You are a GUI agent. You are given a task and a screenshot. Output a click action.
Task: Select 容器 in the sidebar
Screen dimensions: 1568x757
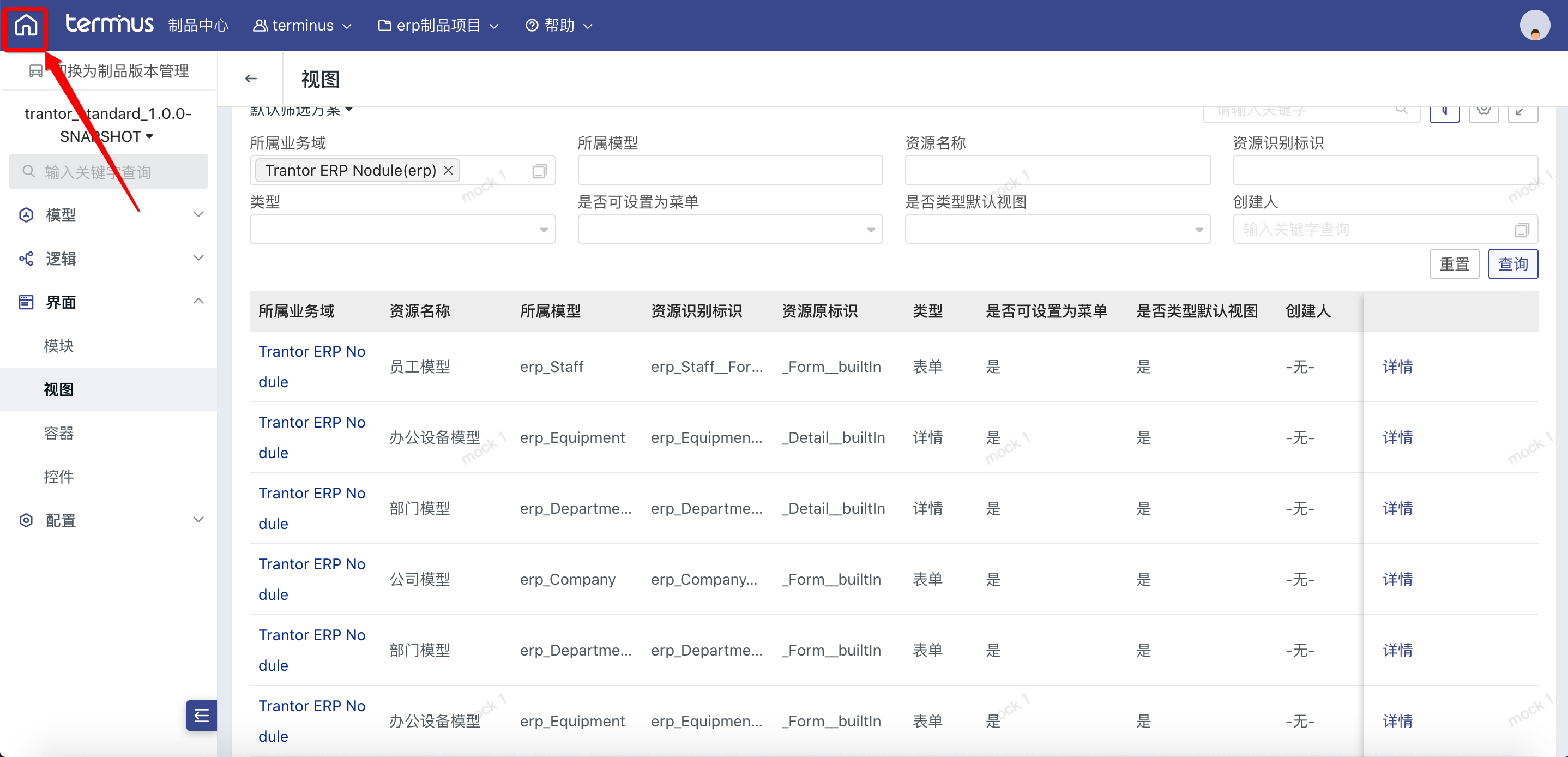[59, 433]
